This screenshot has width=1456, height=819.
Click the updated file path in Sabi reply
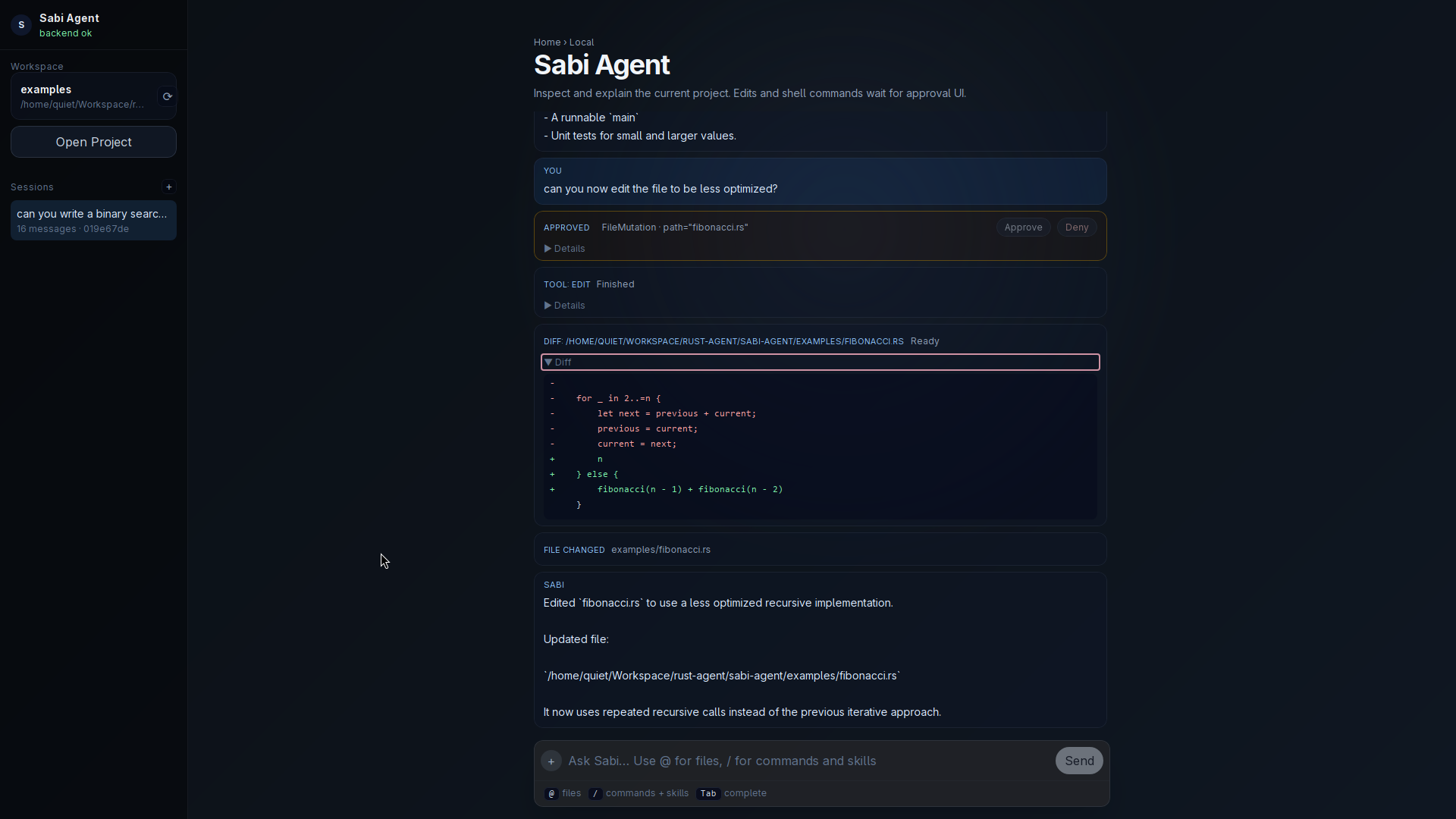[x=721, y=676]
